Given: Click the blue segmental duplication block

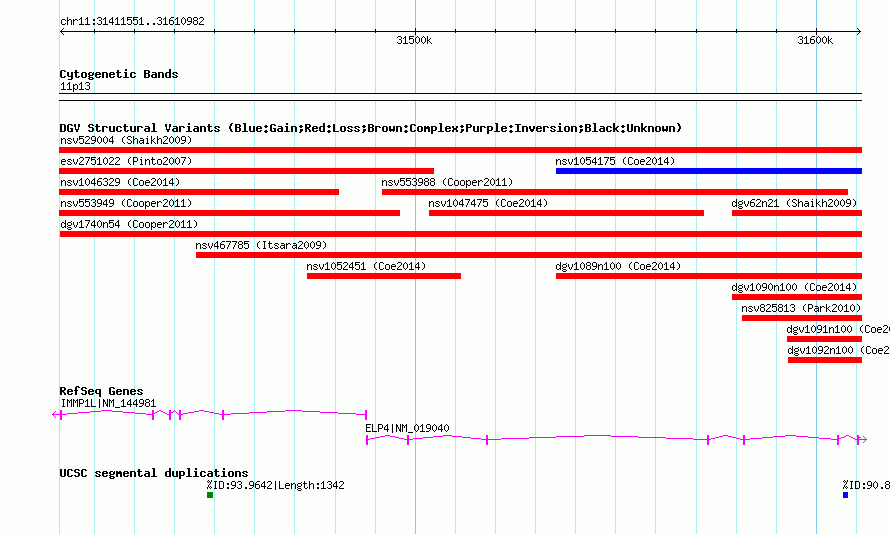Looking at the screenshot, I should [x=845, y=495].
